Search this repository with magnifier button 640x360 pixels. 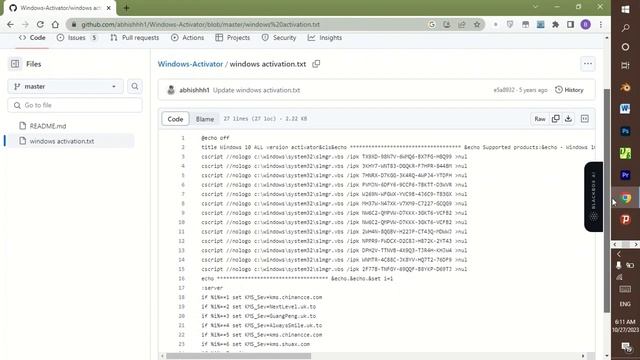click(x=135, y=87)
